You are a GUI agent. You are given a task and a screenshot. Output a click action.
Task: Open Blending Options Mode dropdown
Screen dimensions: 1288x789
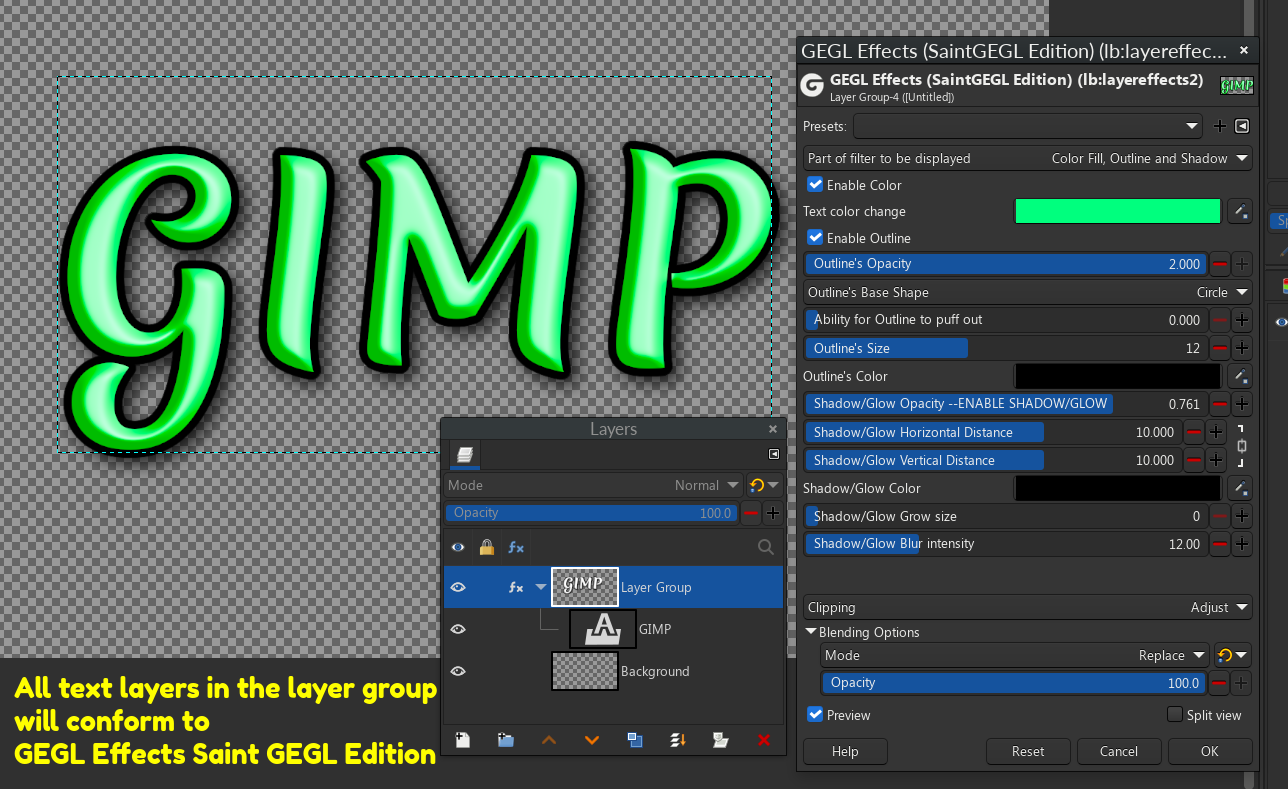(1015, 655)
